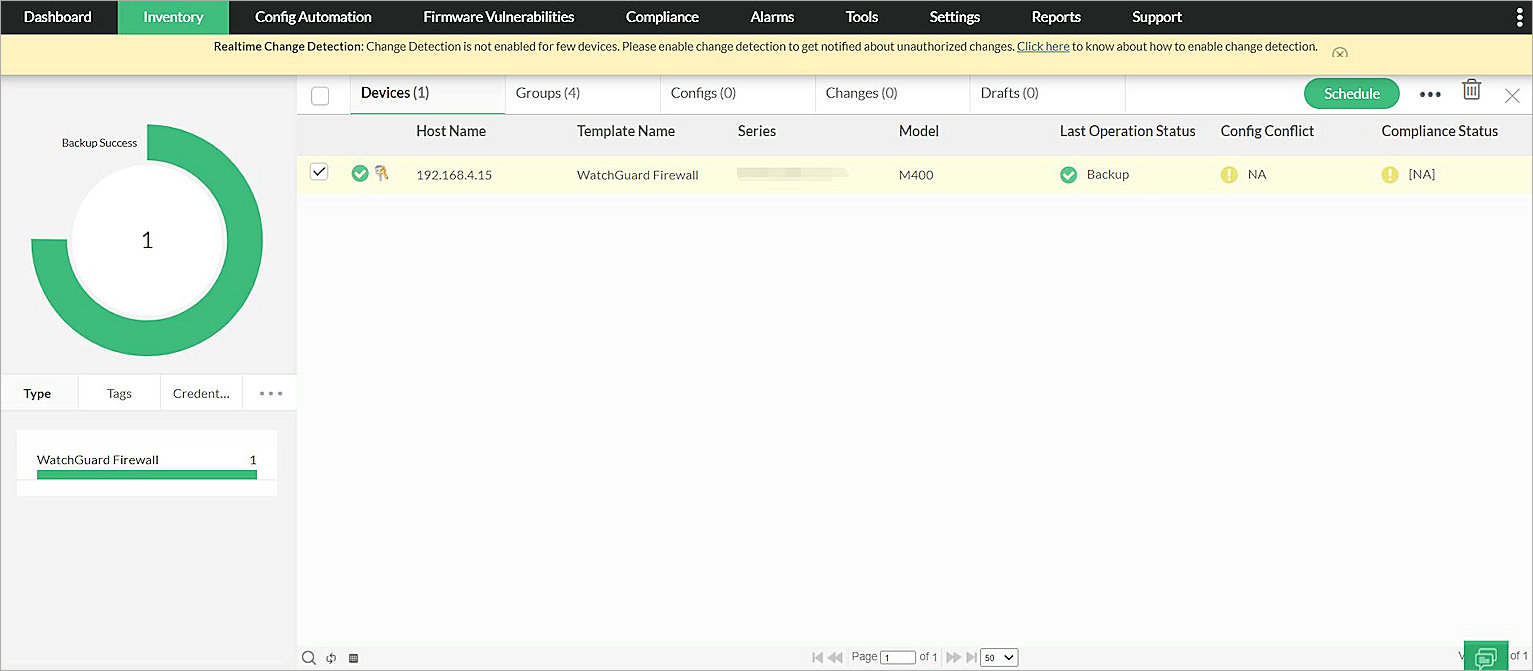Open the Config Automation menu
Image resolution: width=1533 pixels, height=671 pixels.
click(x=313, y=17)
